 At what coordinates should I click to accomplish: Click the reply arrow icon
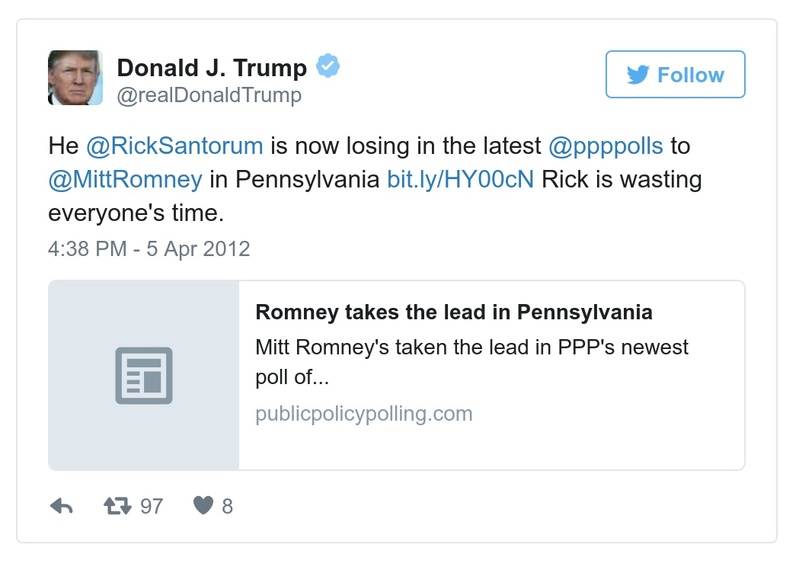tap(61, 507)
